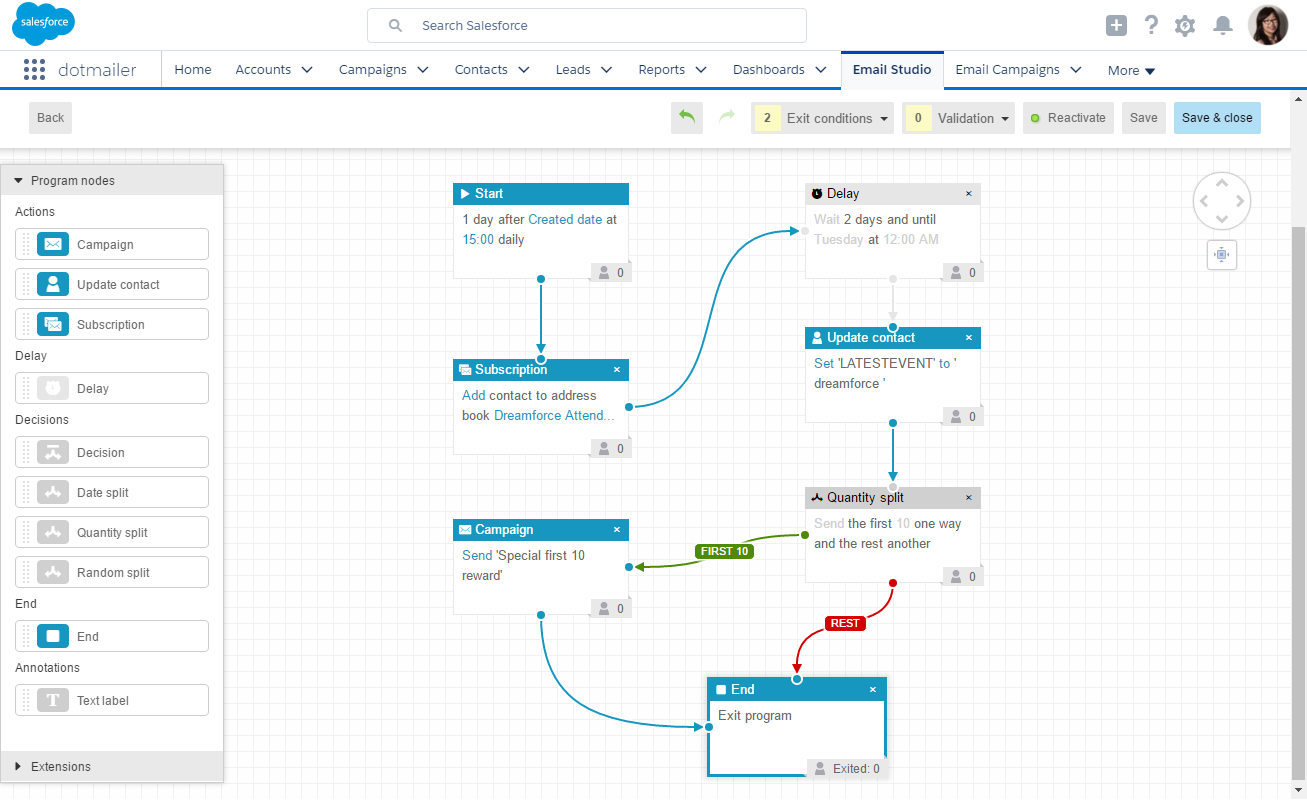Viewport: 1307px width, 806px height.
Task: Select the Update contact action node
Action: point(111,284)
